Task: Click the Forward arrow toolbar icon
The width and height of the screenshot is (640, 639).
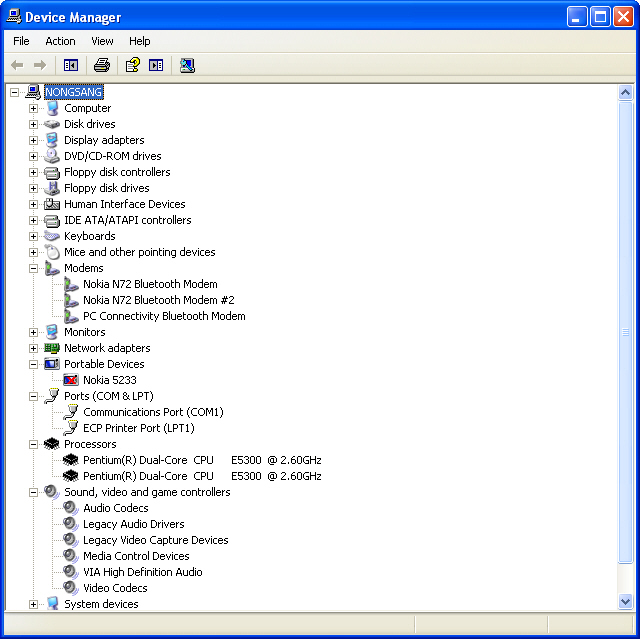Action: (40, 65)
